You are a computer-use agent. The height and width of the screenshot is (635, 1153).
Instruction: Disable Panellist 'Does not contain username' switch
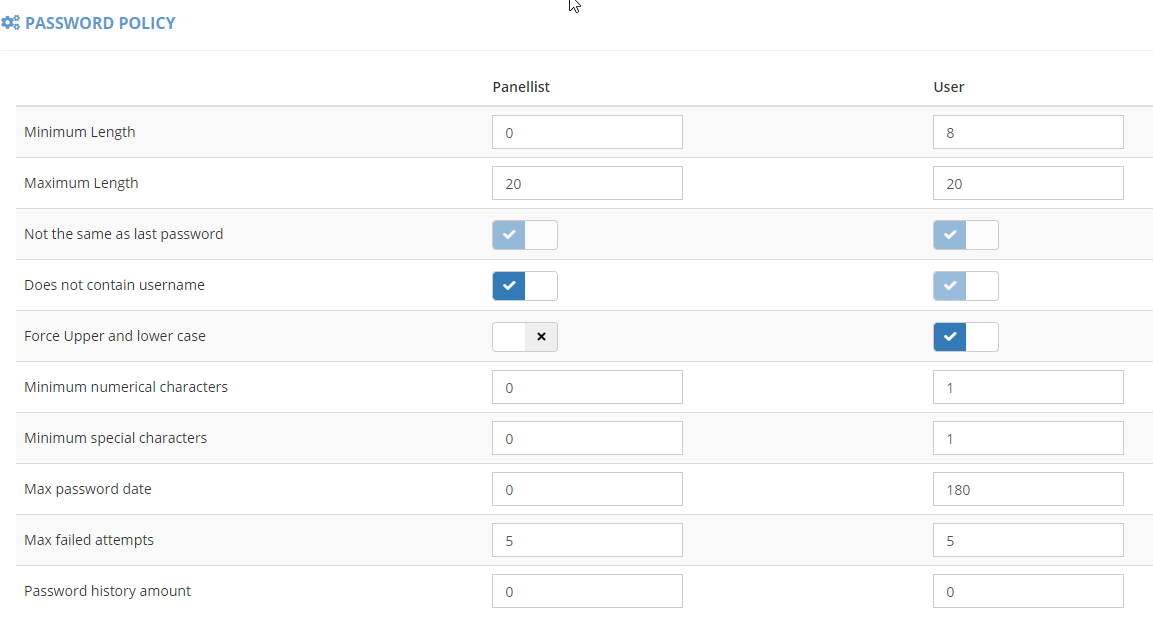[524, 286]
